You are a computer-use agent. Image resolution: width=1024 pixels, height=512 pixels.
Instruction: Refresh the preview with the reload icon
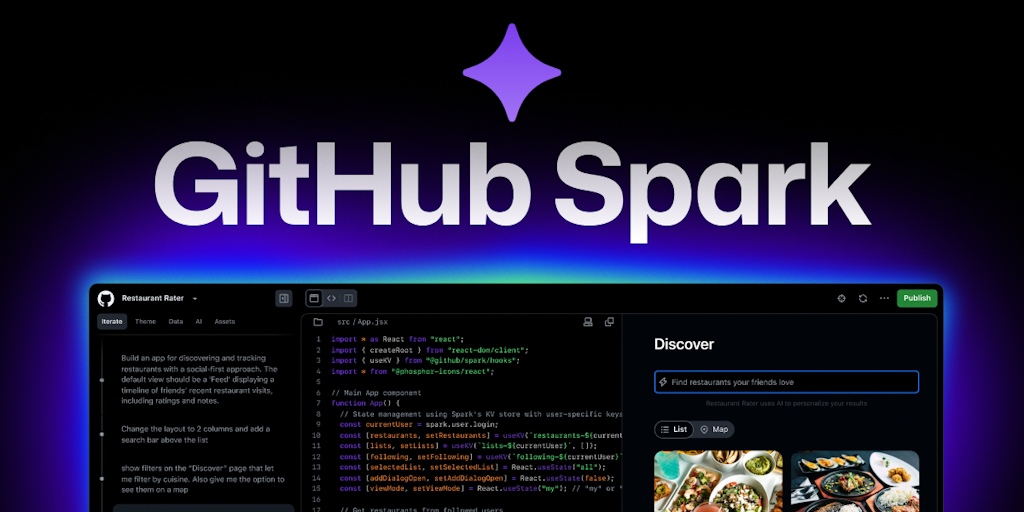[x=863, y=298]
